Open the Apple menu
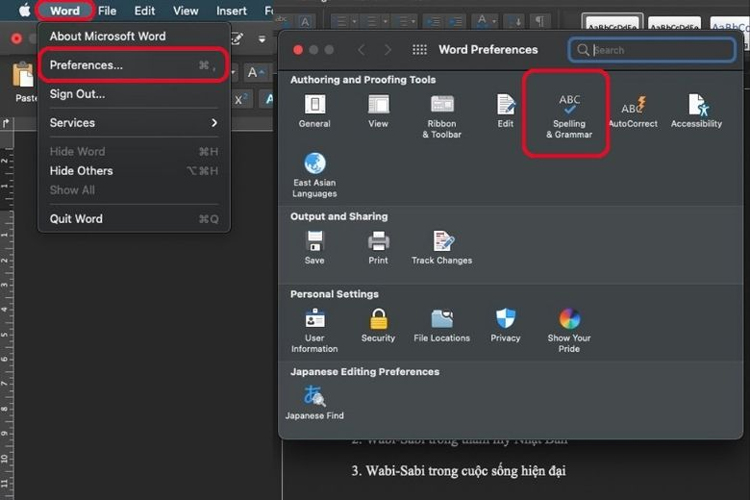Screen dimensions: 750x500 tap(22, 11)
